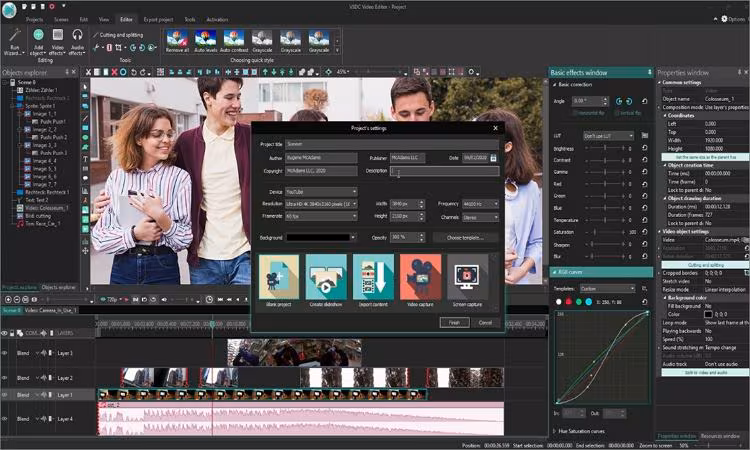Pick the Video capture project option
Screen dimensions: 750x450
click(x=420, y=276)
